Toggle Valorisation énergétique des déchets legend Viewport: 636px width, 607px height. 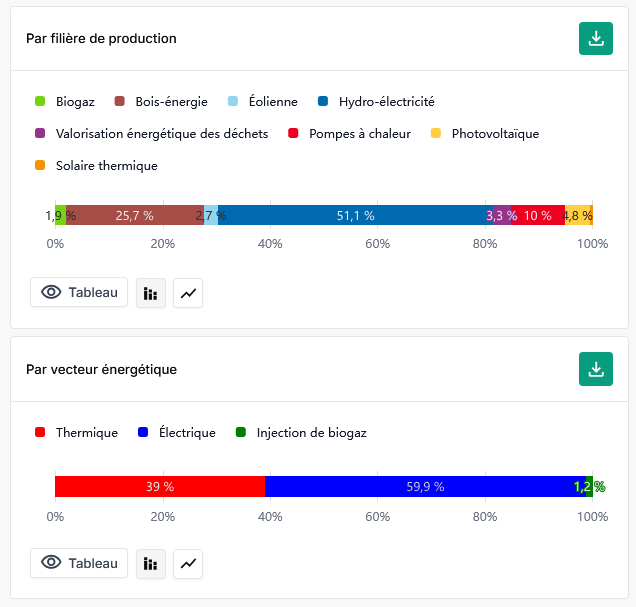click(x=152, y=133)
